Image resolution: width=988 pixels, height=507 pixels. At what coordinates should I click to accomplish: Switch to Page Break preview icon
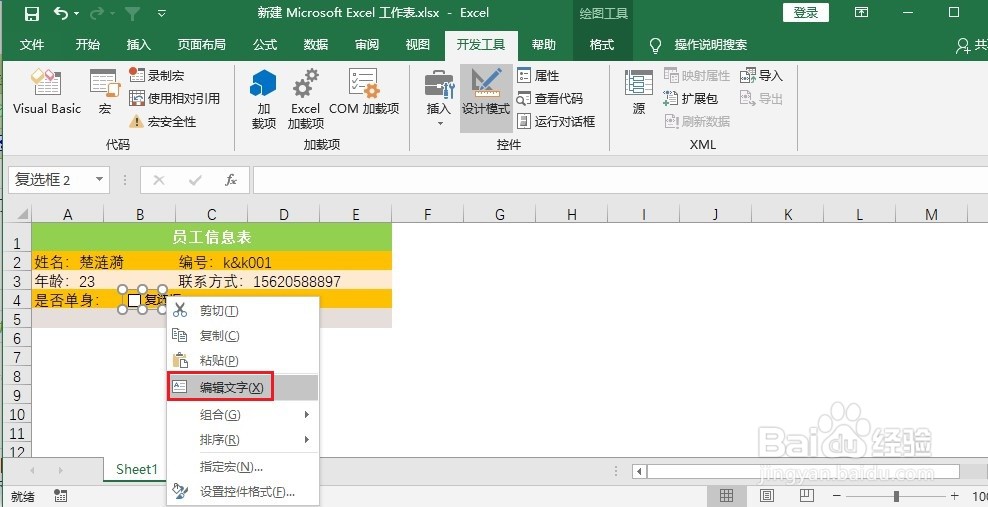pyautogui.click(x=807, y=496)
